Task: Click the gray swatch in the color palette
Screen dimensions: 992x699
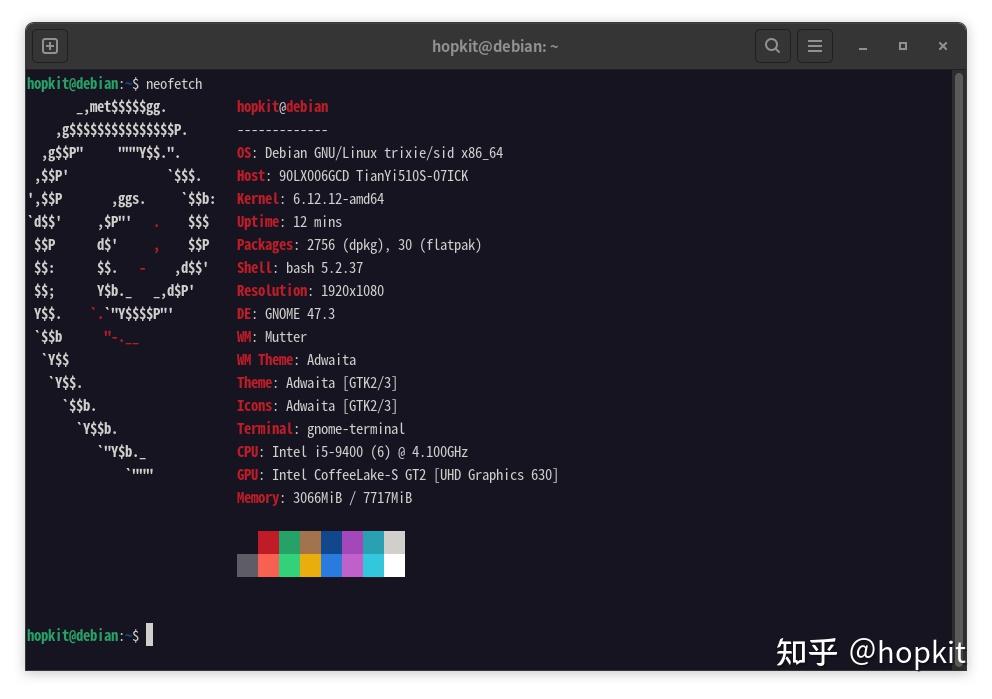Action: 248,565
